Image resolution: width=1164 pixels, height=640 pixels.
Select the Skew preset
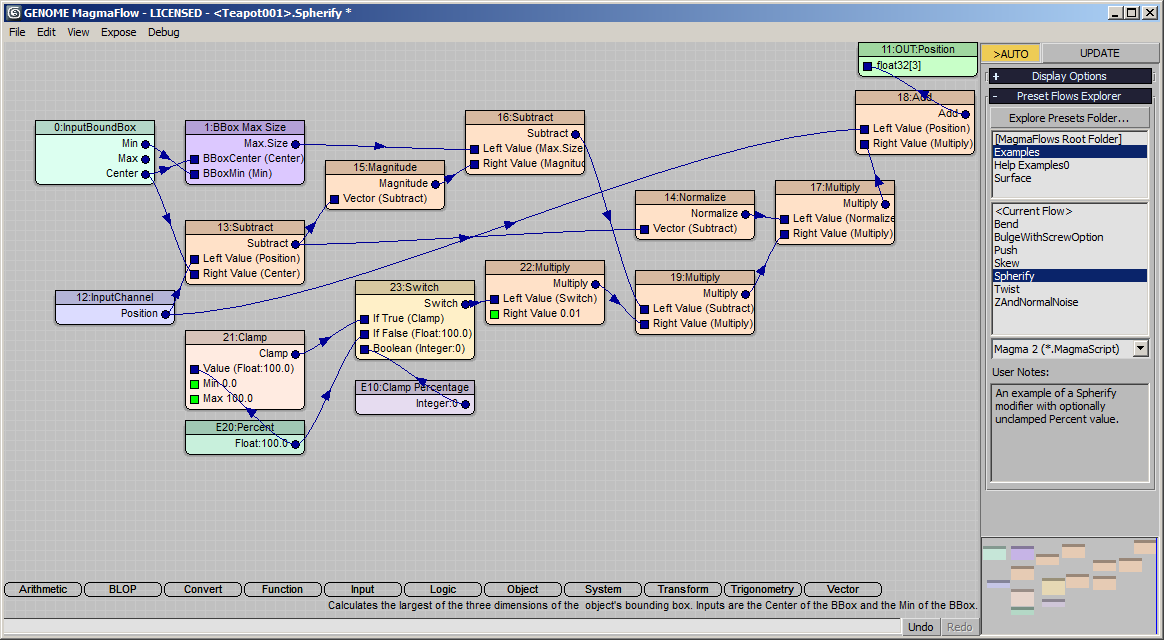point(1069,263)
